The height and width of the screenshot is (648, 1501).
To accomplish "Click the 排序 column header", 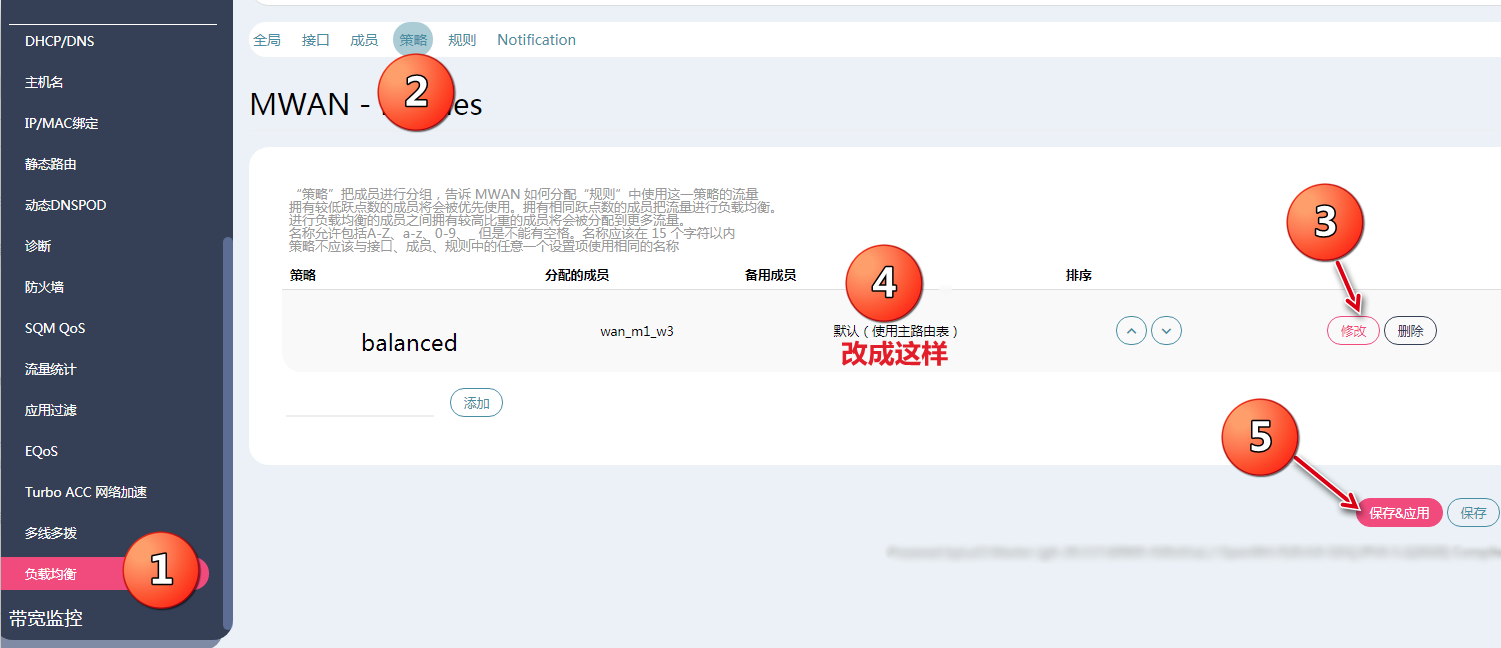I will [1079, 275].
